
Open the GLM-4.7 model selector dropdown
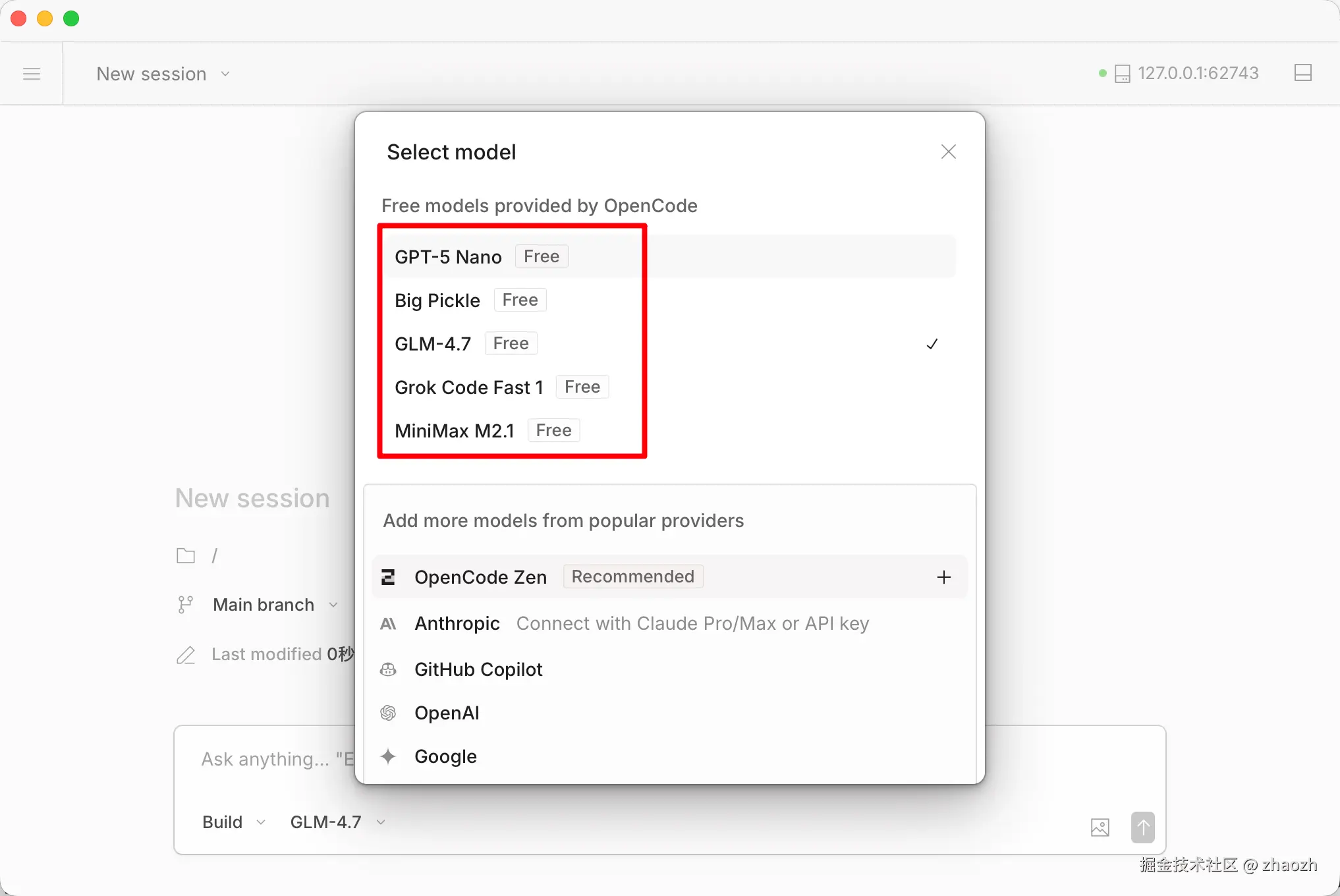click(x=337, y=822)
